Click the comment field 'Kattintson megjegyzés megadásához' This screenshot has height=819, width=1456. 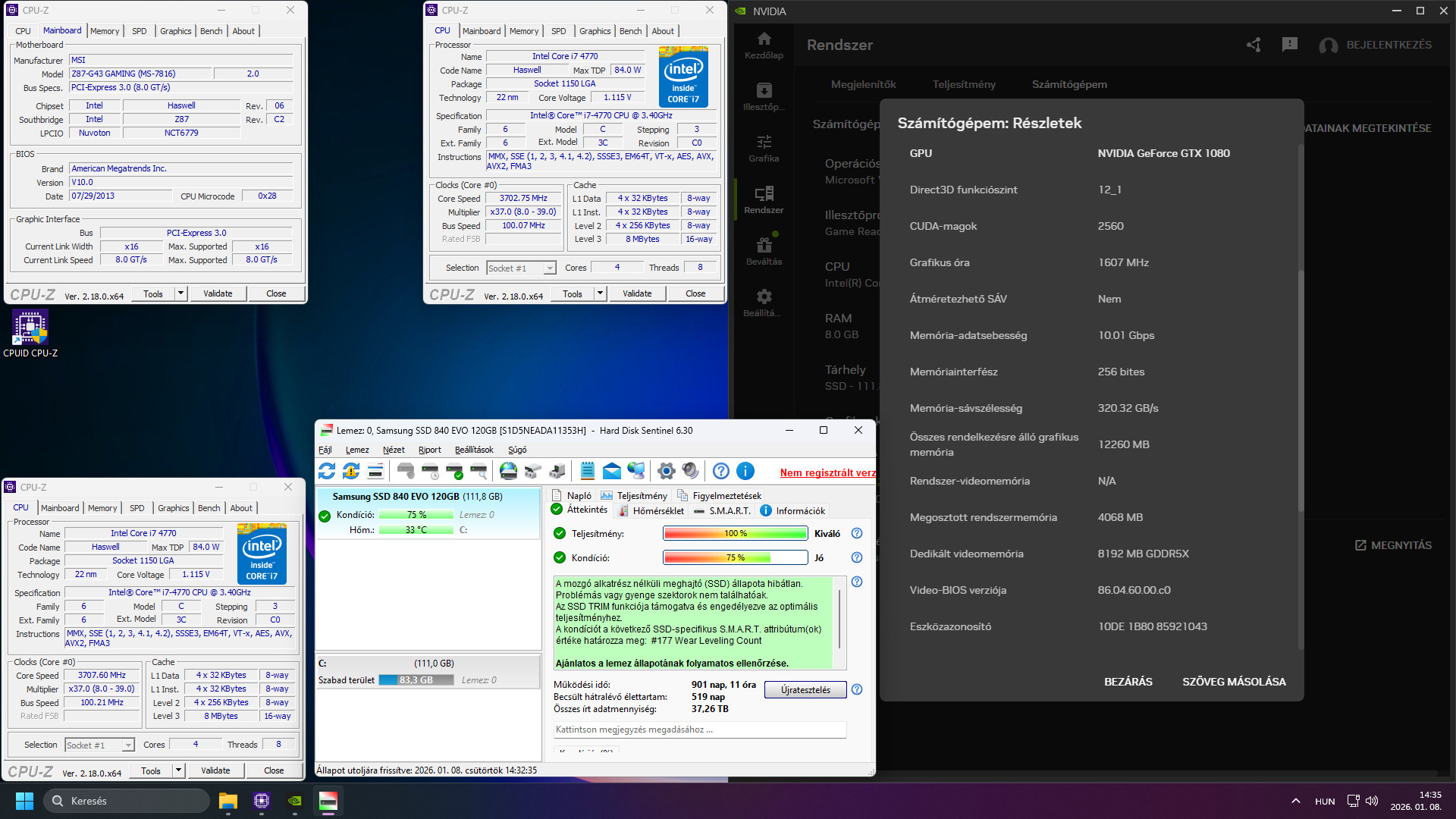click(x=699, y=730)
